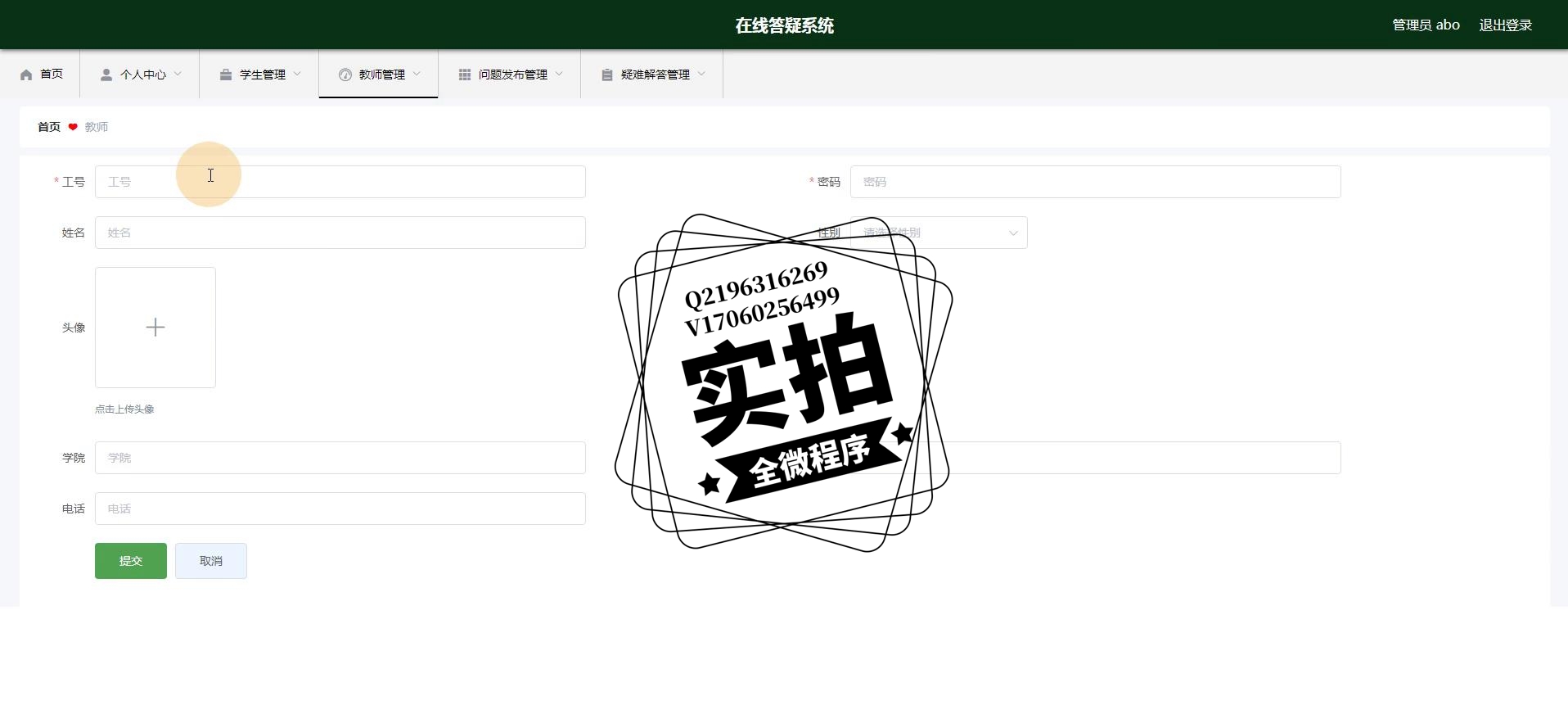Click 管理员 abo account label
1568x728 pixels.
tap(1426, 25)
